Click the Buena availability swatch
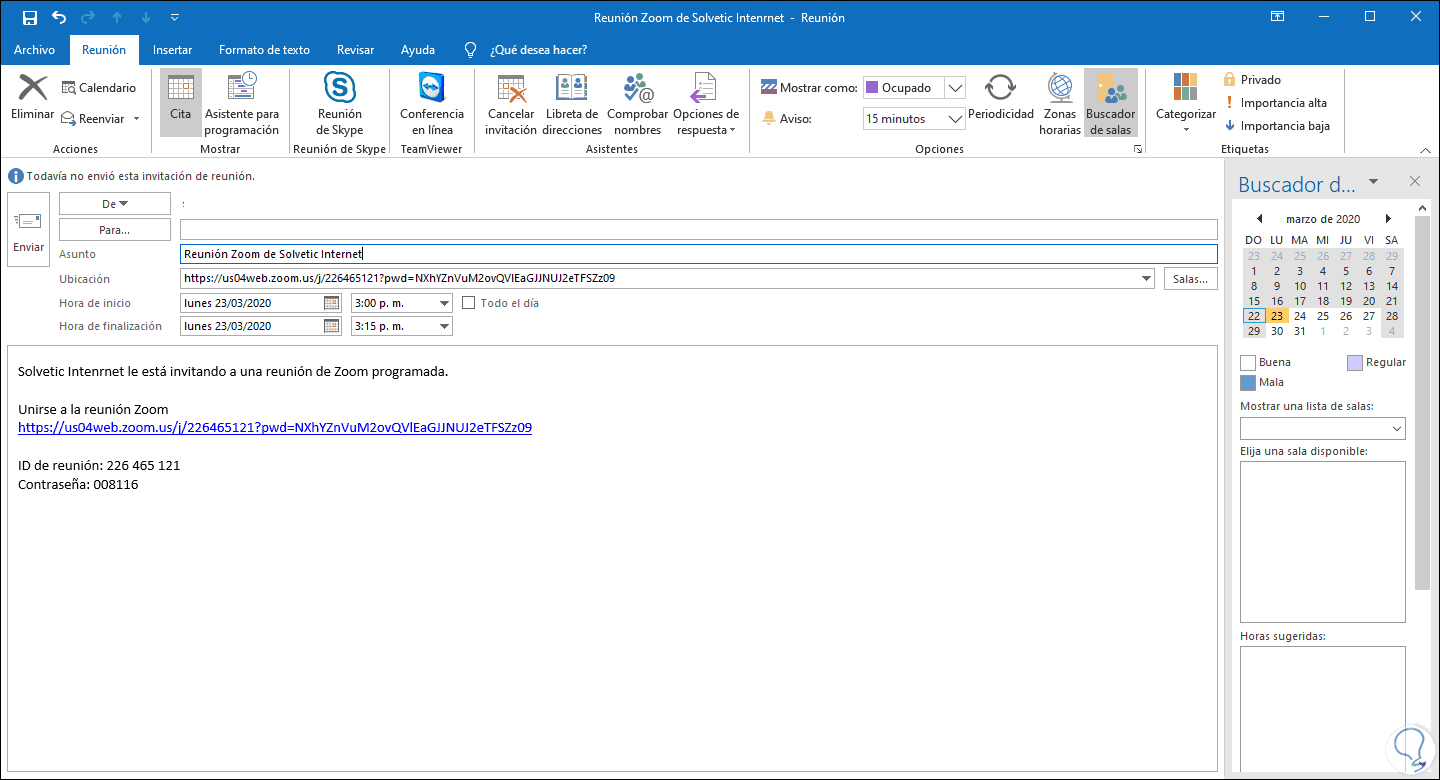Screen dimensions: 1440x780 click(x=1248, y=362)
